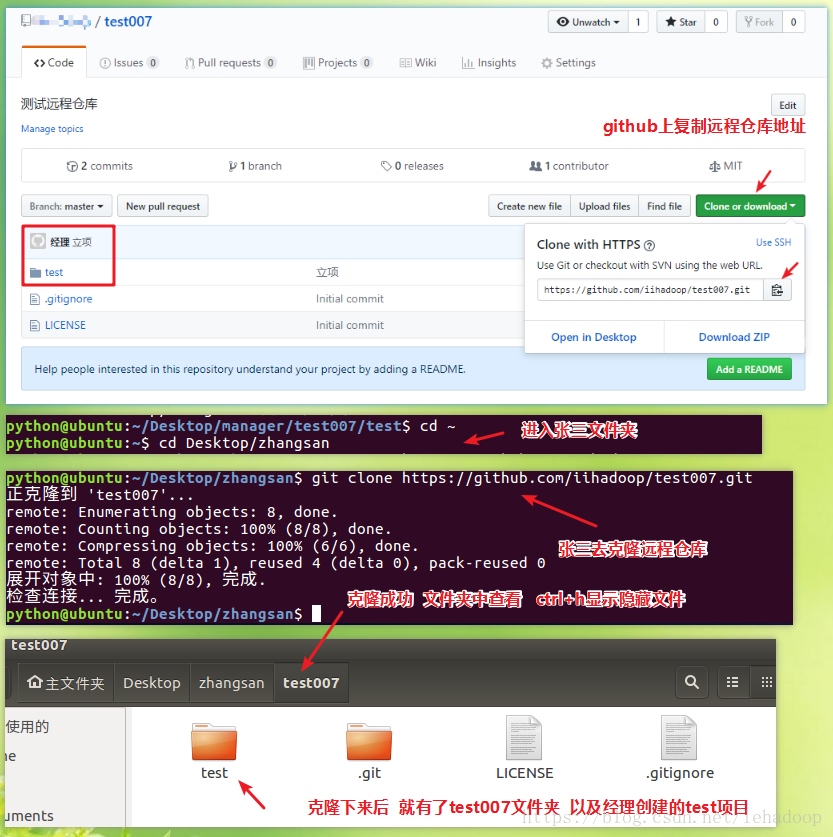
Task: Switch to Use SSH clone option
Action: pos(773,242)
